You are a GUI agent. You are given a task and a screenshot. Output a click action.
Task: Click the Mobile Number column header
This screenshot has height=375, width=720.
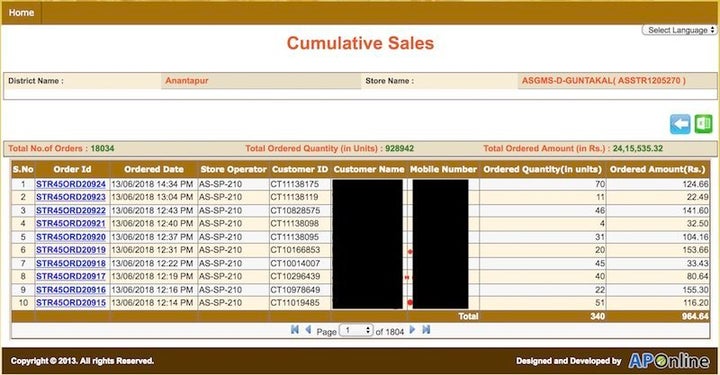[443, 169]
